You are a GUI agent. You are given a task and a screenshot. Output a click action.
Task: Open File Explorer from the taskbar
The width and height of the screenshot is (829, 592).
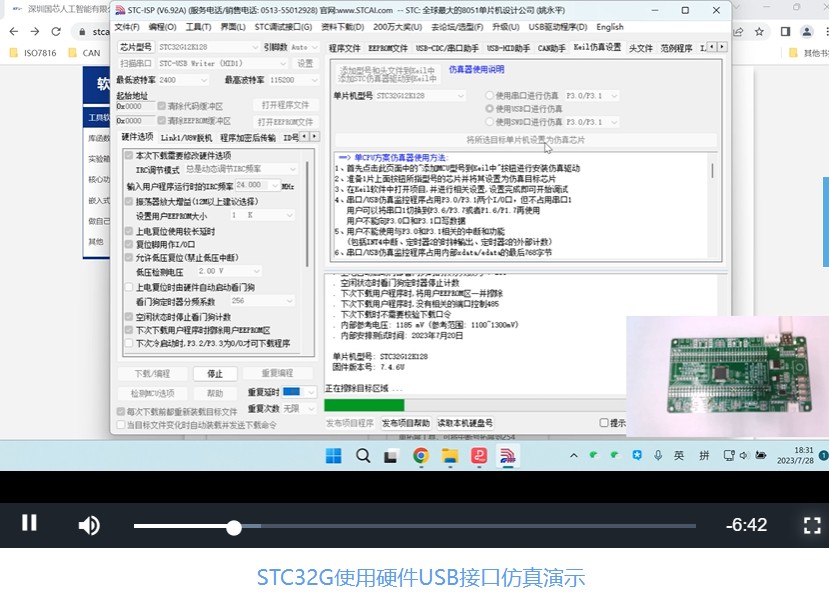click(450, 456)
